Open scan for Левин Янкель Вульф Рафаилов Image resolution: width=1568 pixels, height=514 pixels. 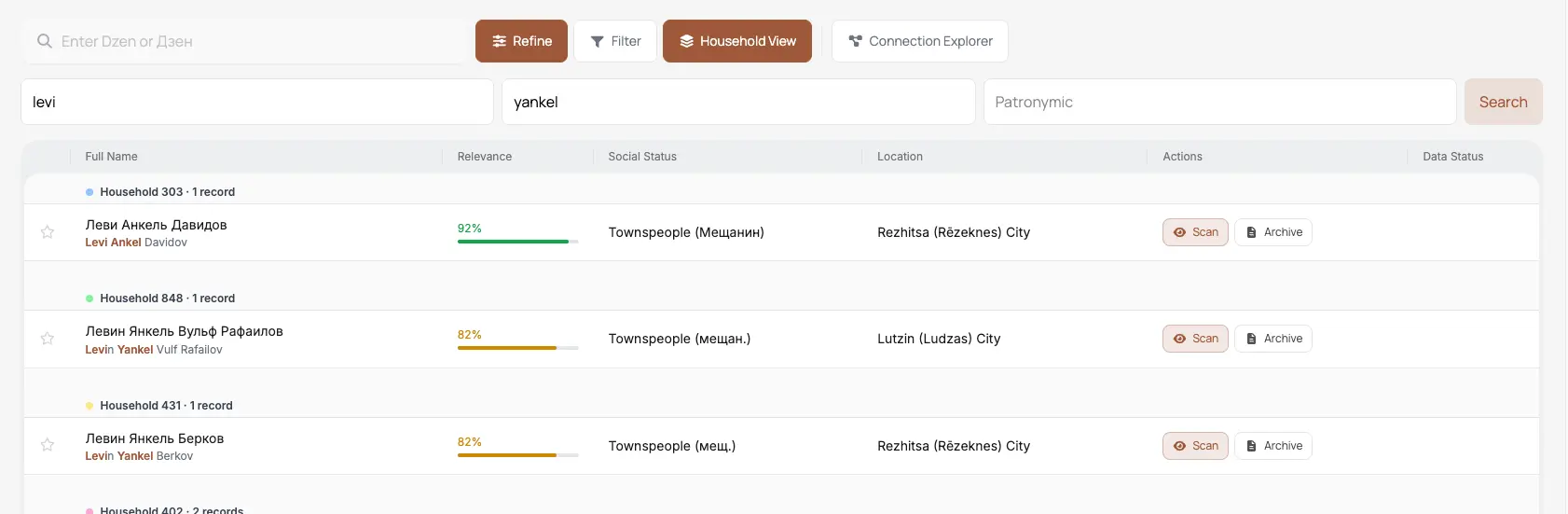tap(1195, 339)
